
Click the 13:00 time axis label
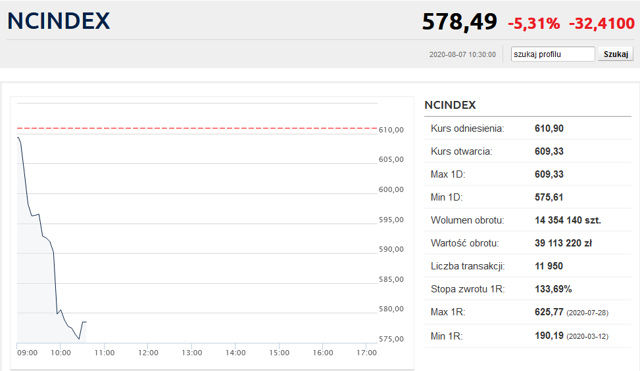coord(192,353)
